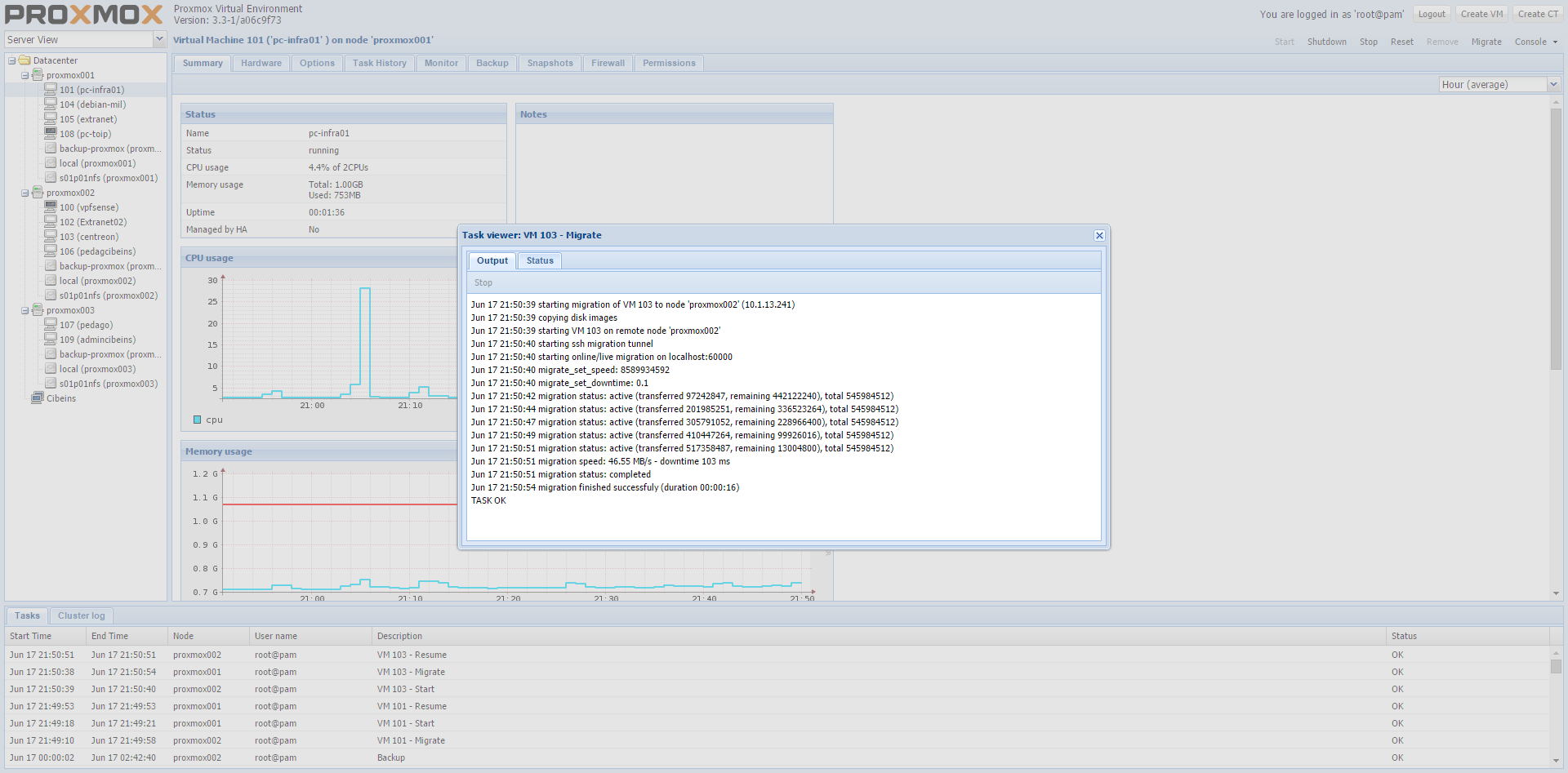Click the Logout button
This screenshot has width=1568, height=773.
click(1432, 14)
